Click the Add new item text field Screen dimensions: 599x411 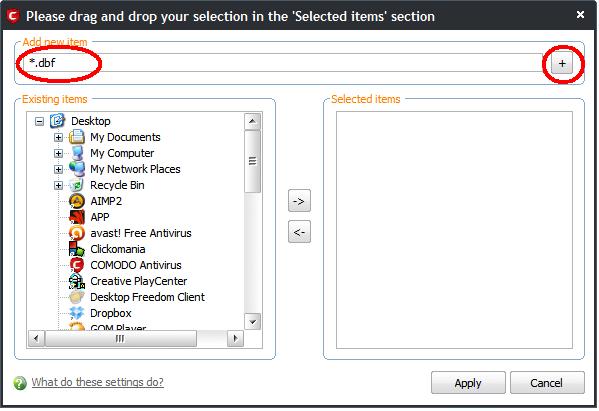283,63
